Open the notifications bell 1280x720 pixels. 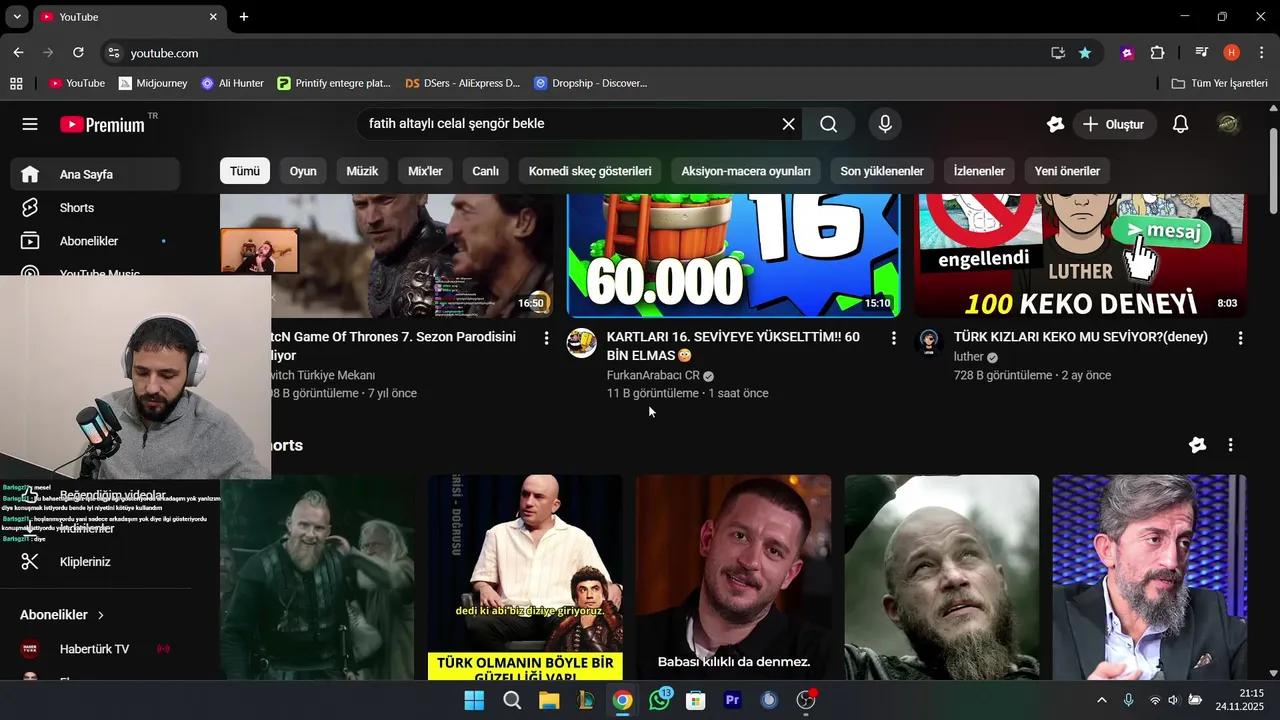click(1180, 124)
